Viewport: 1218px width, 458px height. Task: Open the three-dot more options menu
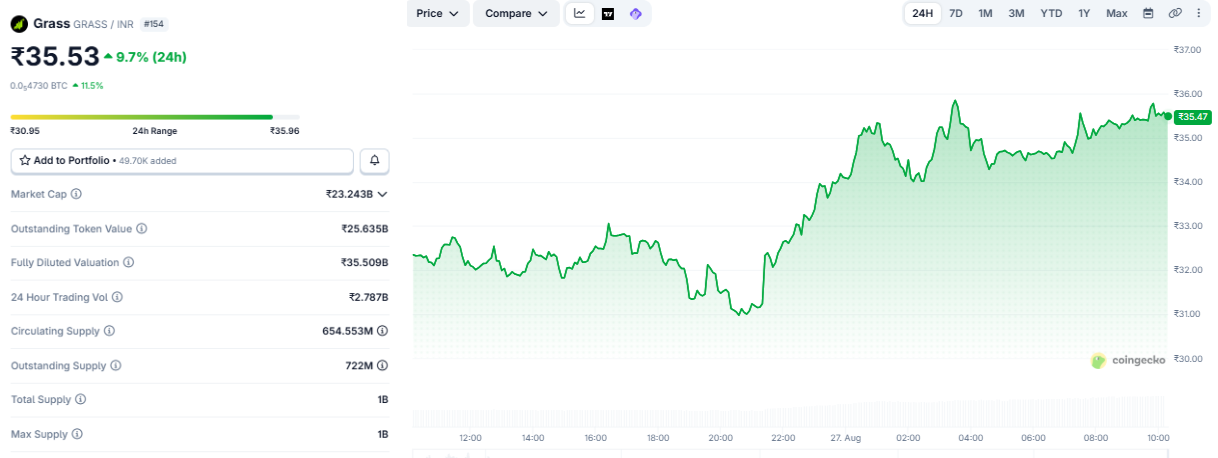[1198, 13]
